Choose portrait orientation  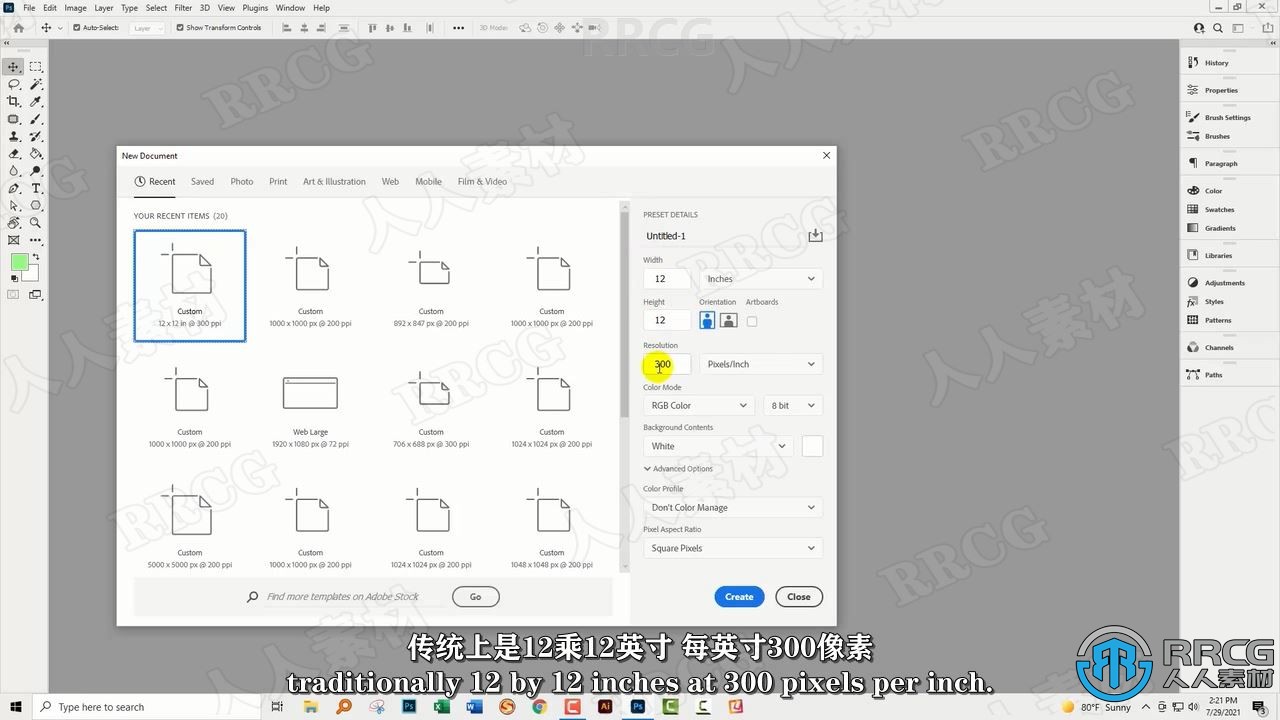(x=707, y=320)
